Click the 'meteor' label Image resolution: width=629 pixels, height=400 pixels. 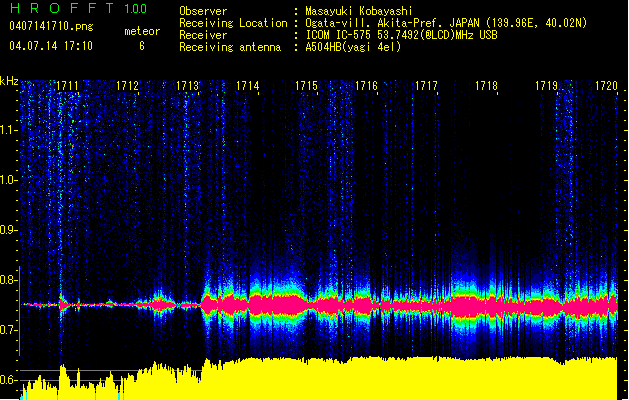point(142,31)
